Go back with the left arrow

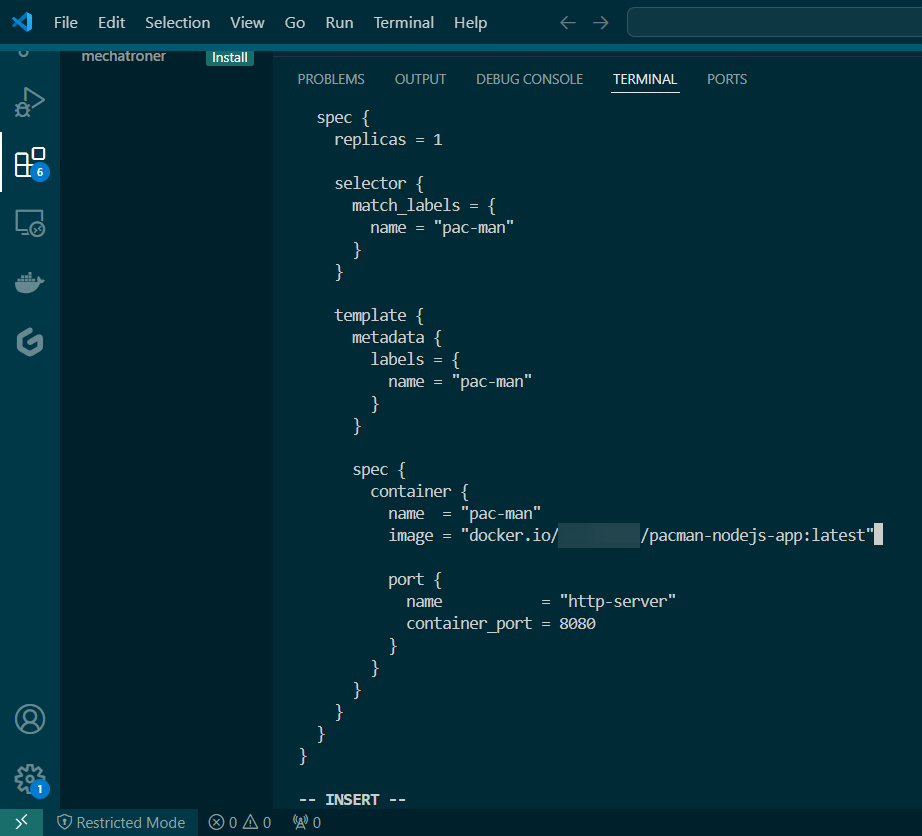pyautogui.click(x=568, y=22)
